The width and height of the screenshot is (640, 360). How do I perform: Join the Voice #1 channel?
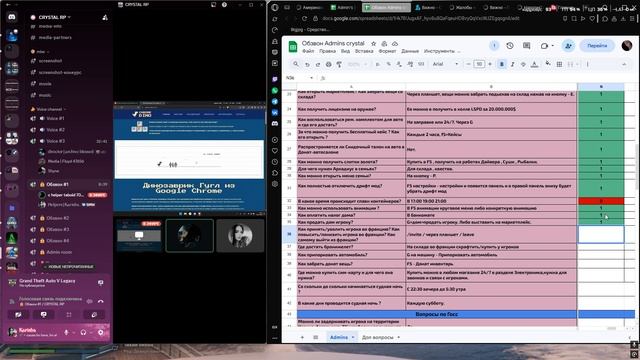[55, 118]
